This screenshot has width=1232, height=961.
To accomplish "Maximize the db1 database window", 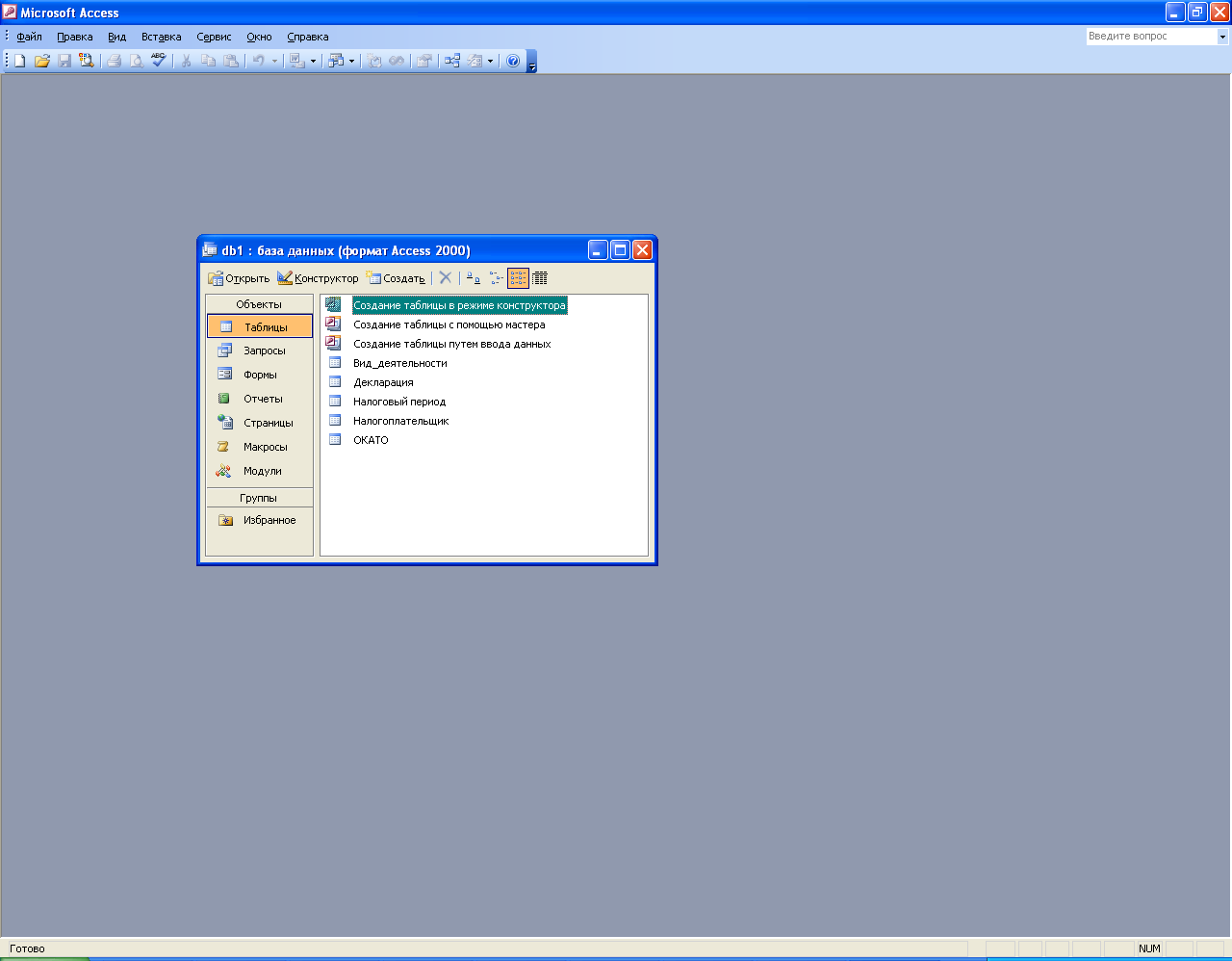I will pyautogui.click(x=620, y=250).
